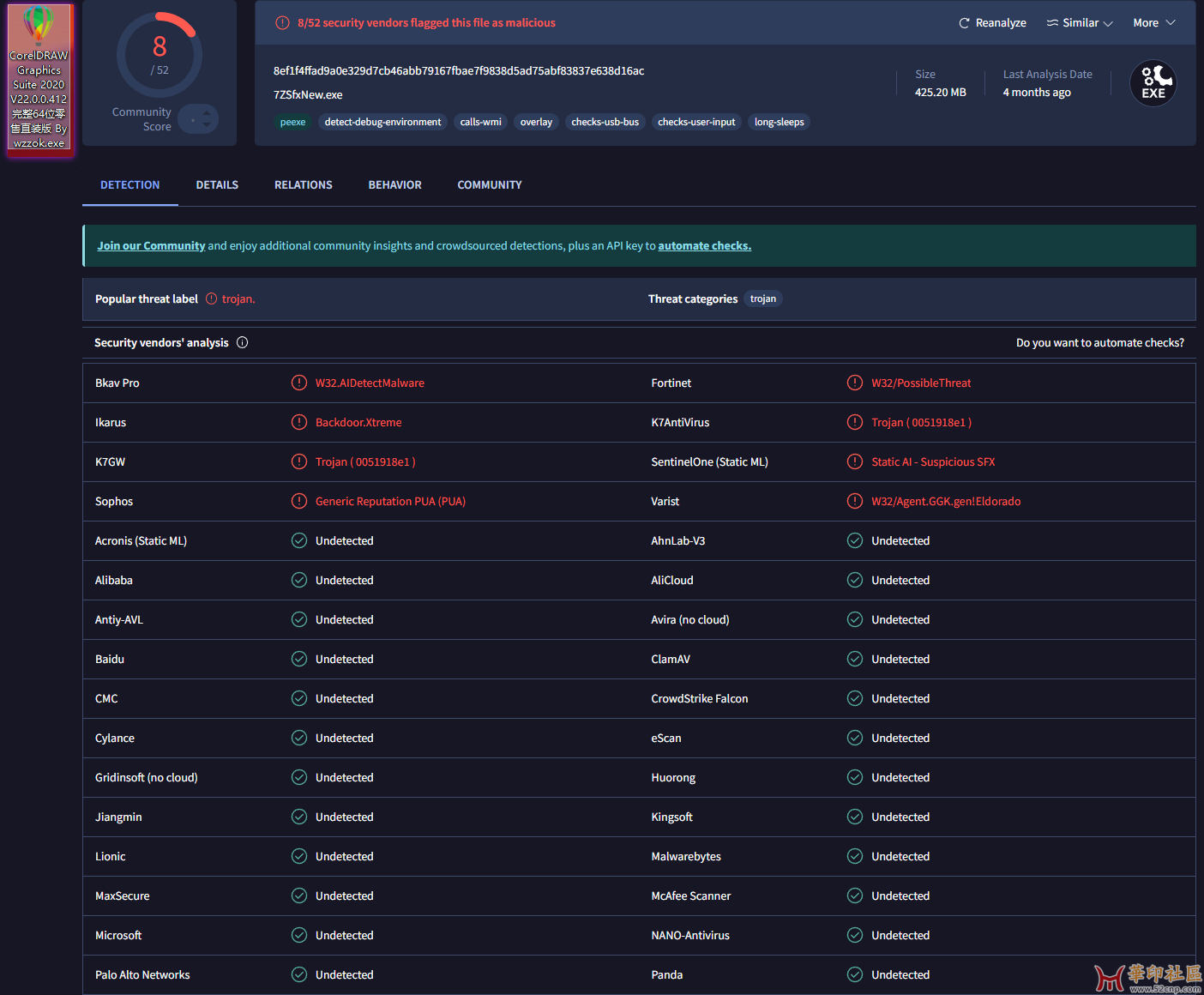This screenshot has height=995, width=1204.
Task: Click Static AI - Suspicious SFX result
Action: coord(933,461)
